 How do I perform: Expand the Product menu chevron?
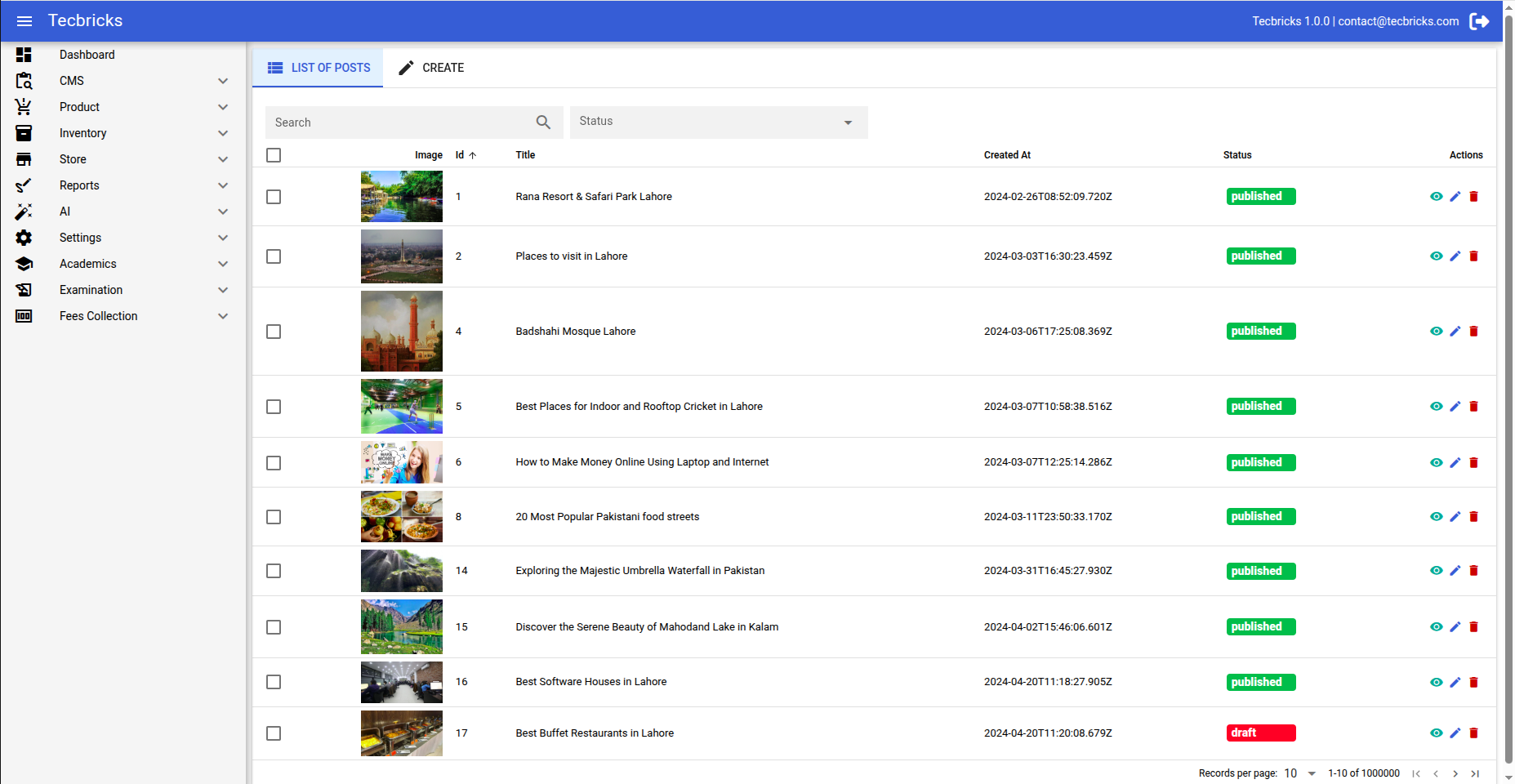[x=223, y=107]
